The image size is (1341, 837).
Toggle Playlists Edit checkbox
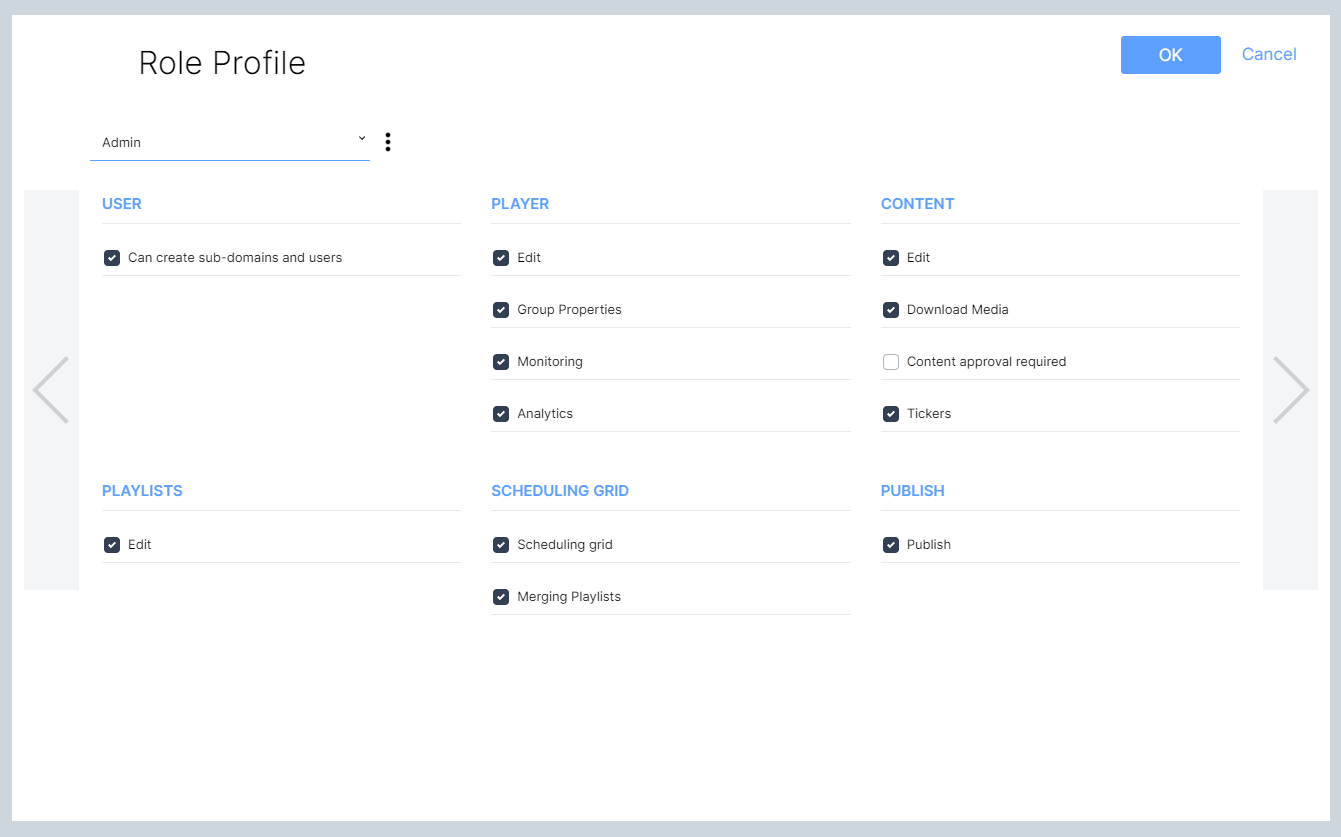[112, 545]
